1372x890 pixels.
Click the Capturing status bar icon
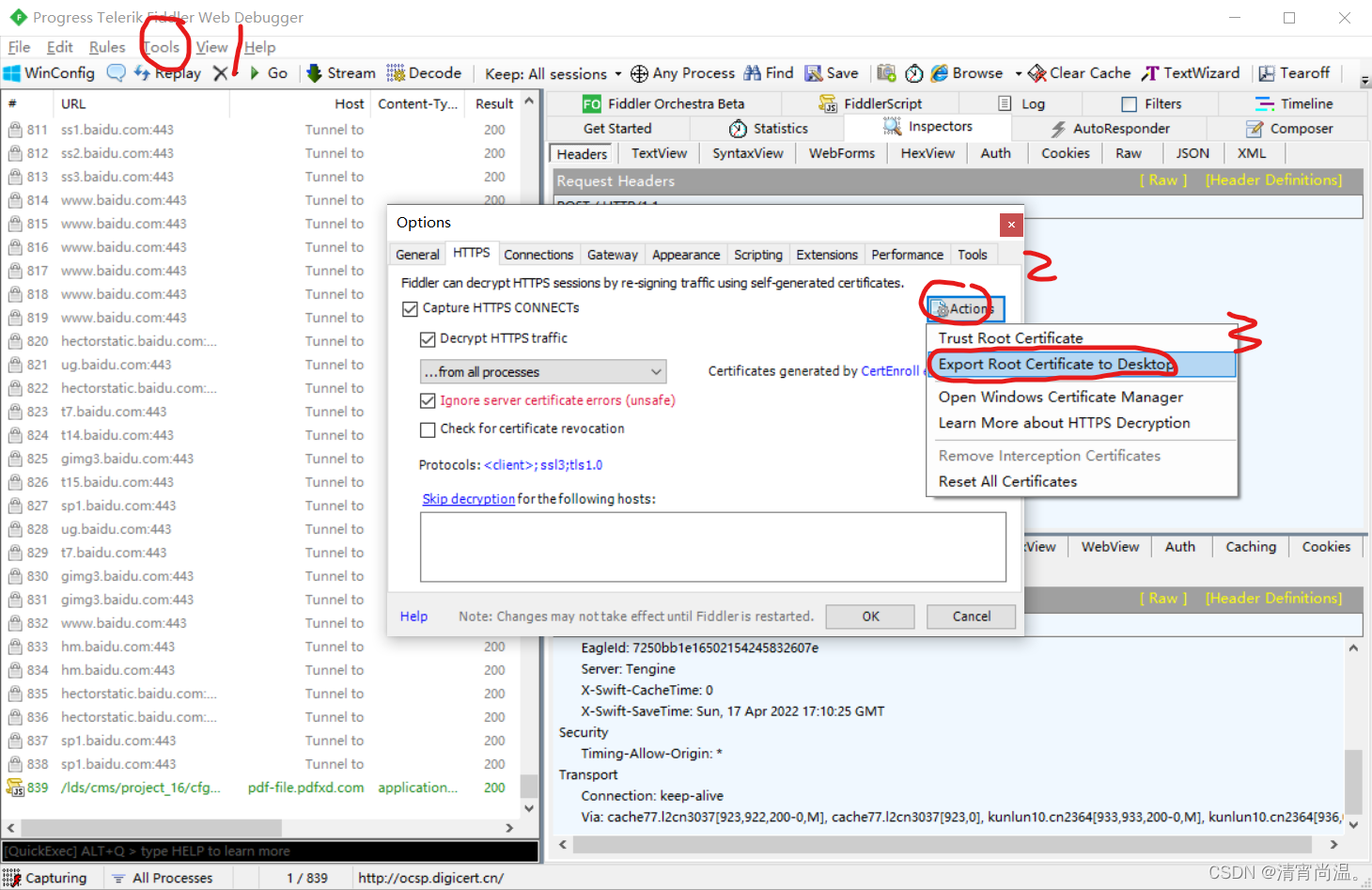pos(12,878)
